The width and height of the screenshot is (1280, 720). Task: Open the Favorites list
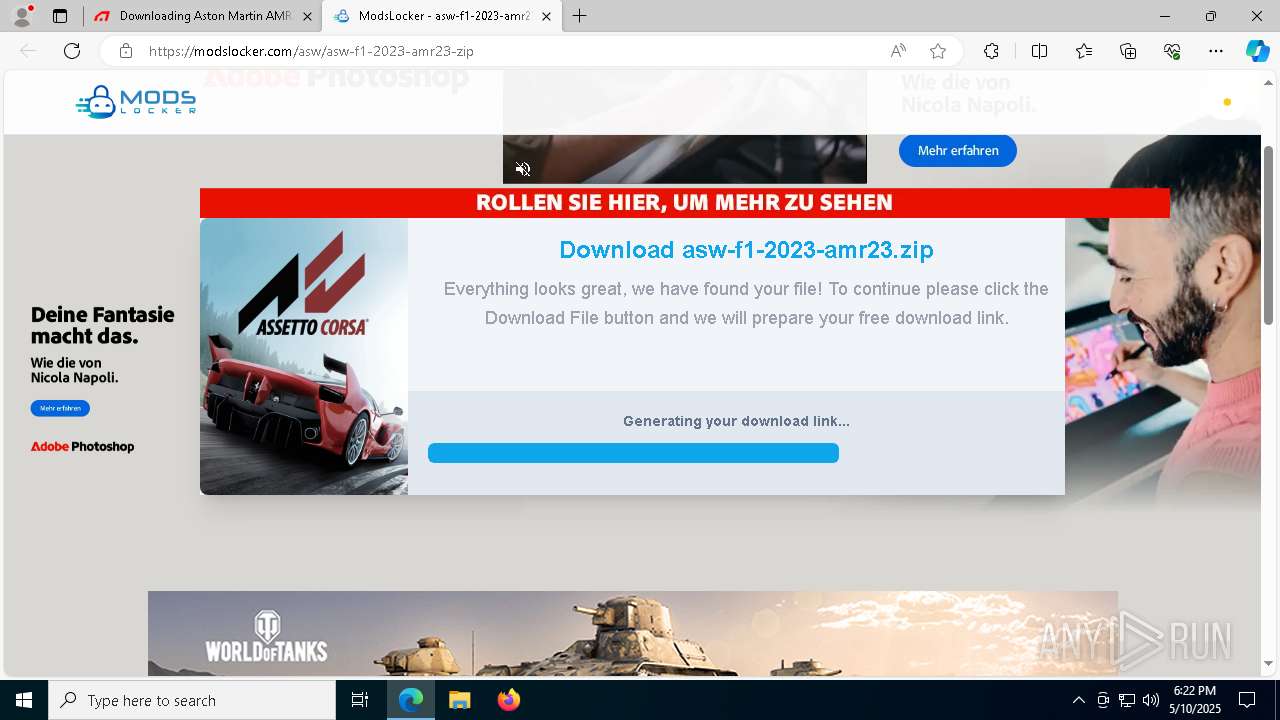[1084, 51]
